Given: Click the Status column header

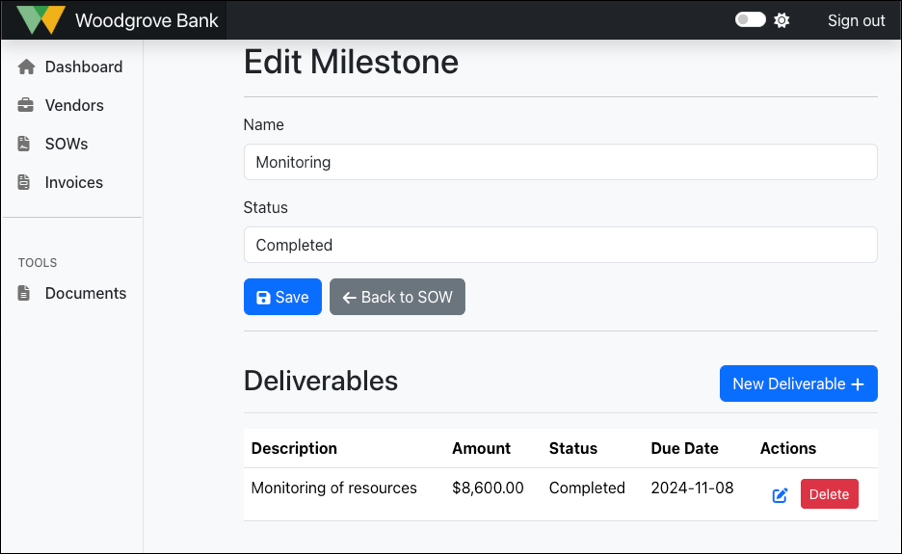Looking at the screenshot, I should point(573,448).
